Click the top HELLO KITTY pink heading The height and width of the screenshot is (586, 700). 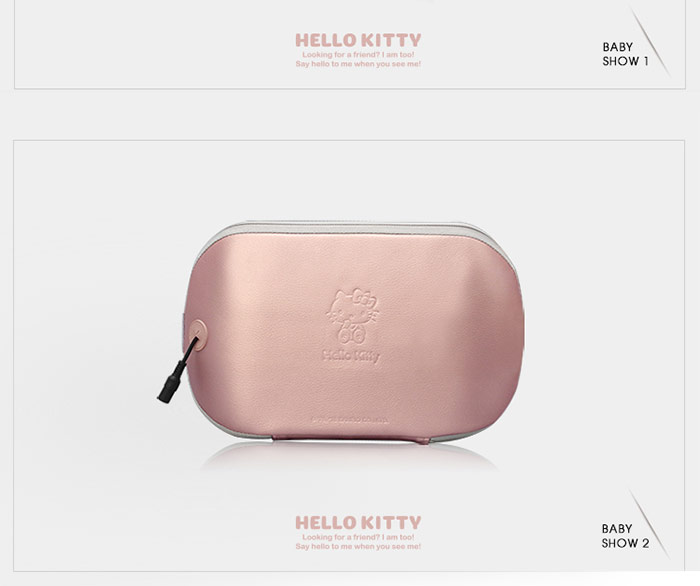pos(358,40)
